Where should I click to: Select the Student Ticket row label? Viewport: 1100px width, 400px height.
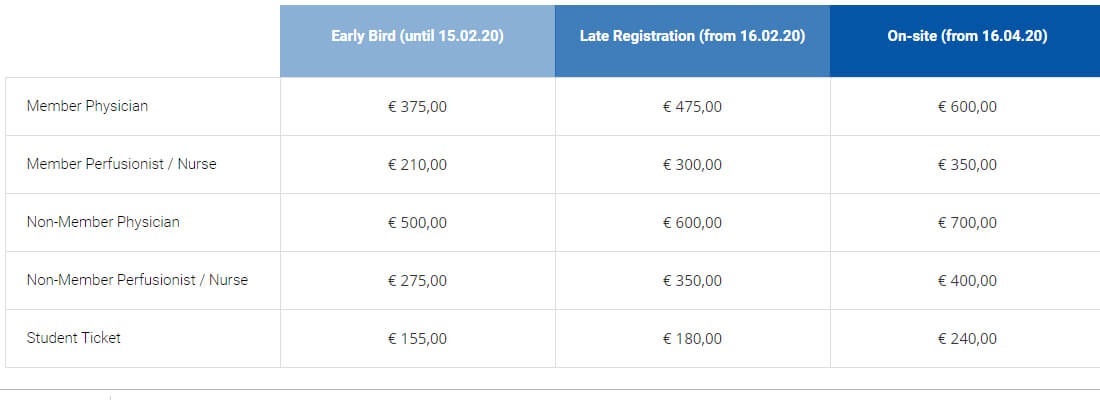[x=74, y=338]
